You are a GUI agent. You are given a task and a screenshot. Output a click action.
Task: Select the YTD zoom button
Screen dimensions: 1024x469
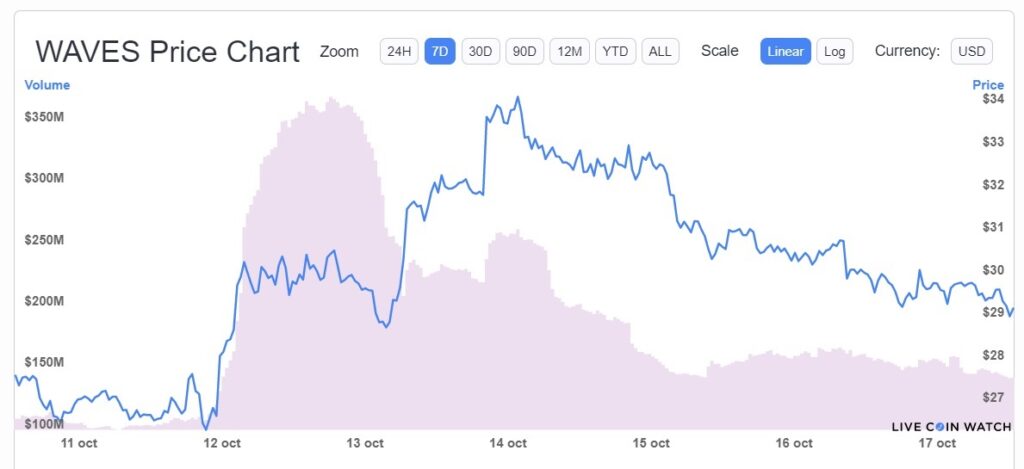pos(615,52)
